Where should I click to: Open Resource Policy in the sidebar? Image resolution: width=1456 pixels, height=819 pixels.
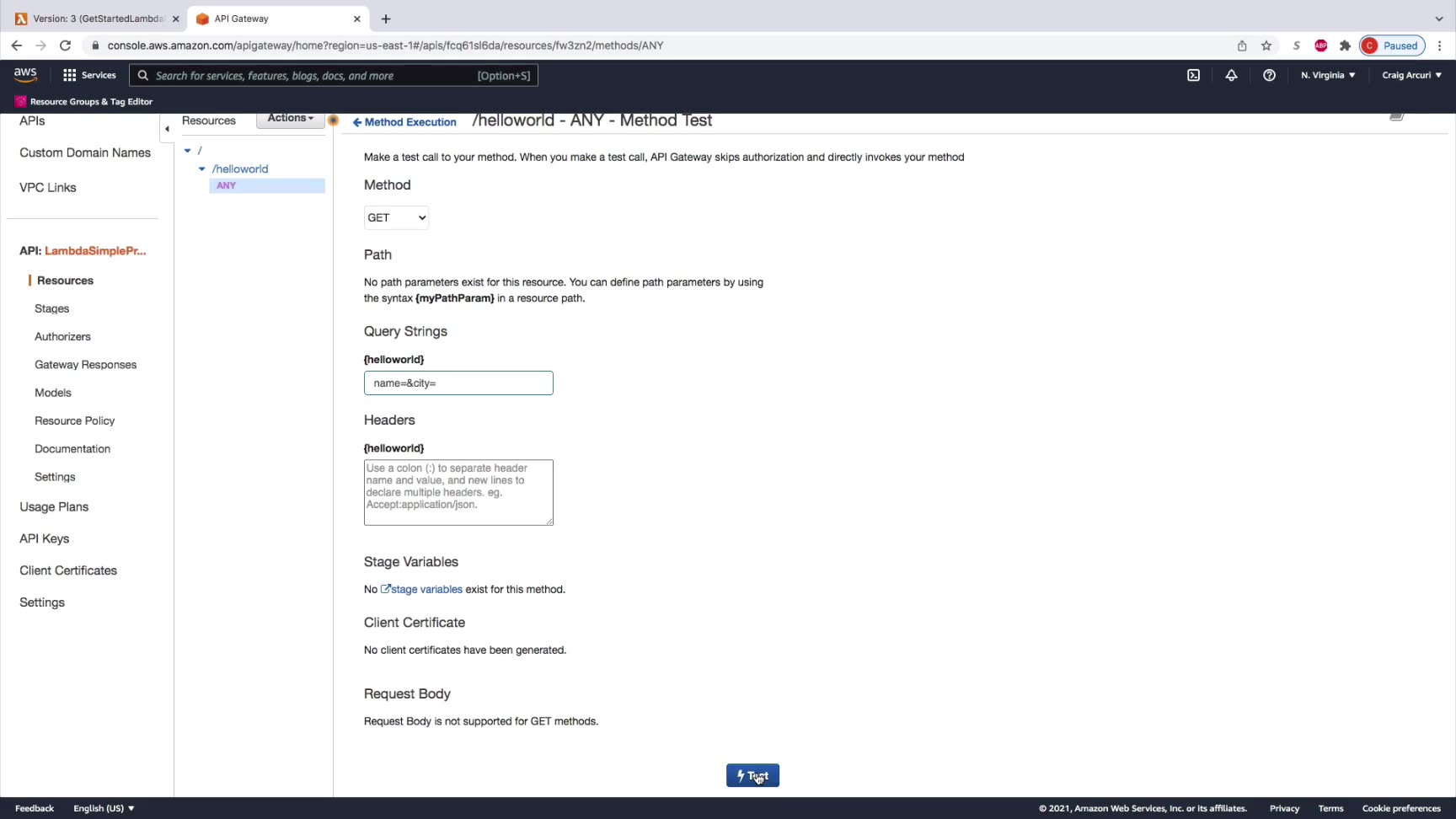(x=74, y=420)
